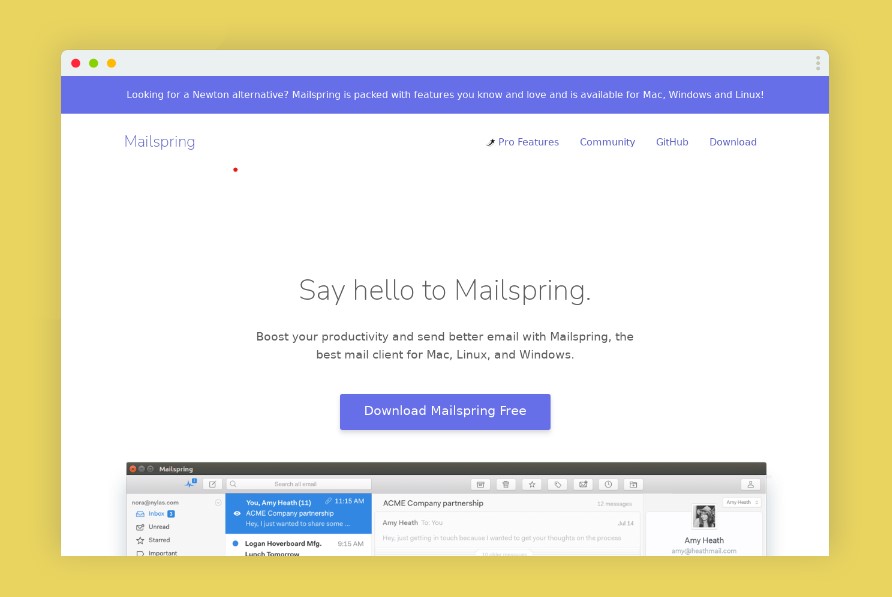892x597 pixels.
Task: Click the '12 messages' count text
Action: 614,504
